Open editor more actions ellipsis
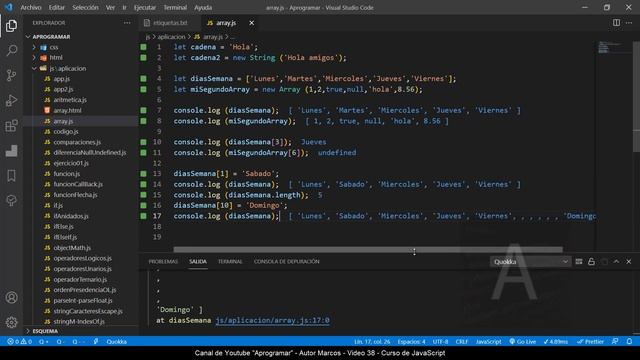The height and width of the screenshot is (360, 640). 629,23
